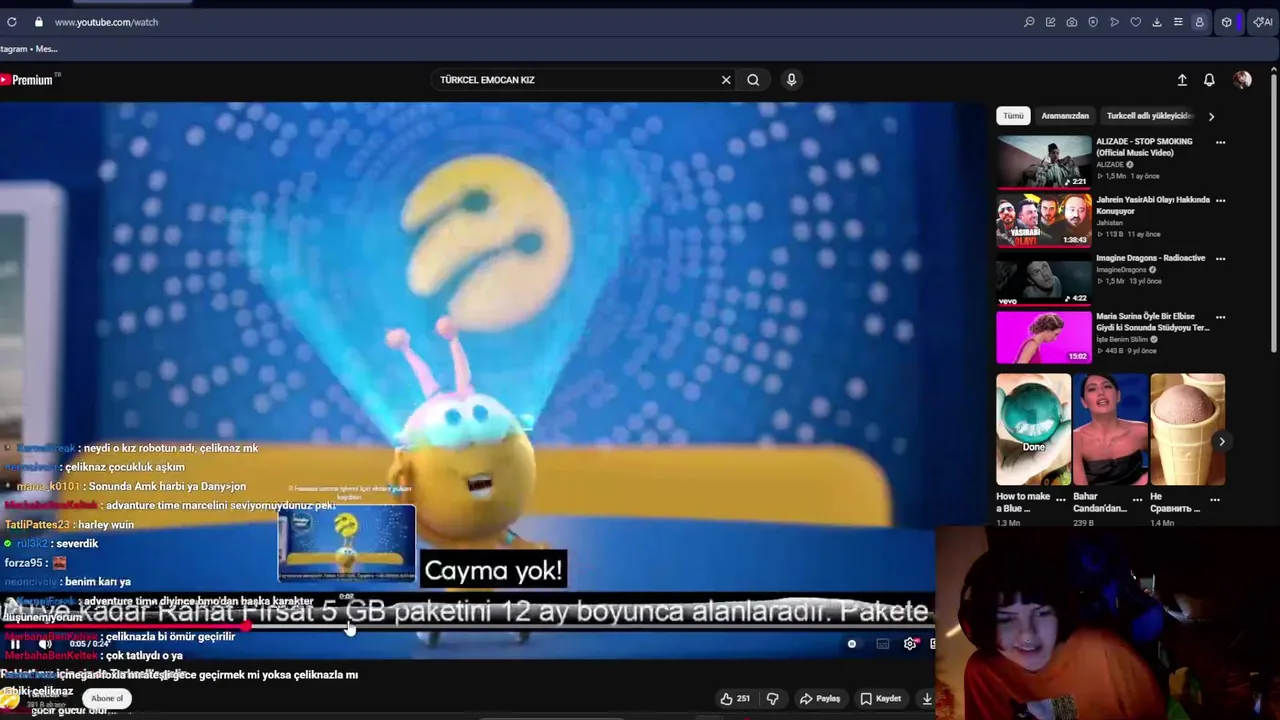The height and width of the screenshot is (720, 1280).
Task: Open YouTube create/upload icon
Action: (1182, 80)
